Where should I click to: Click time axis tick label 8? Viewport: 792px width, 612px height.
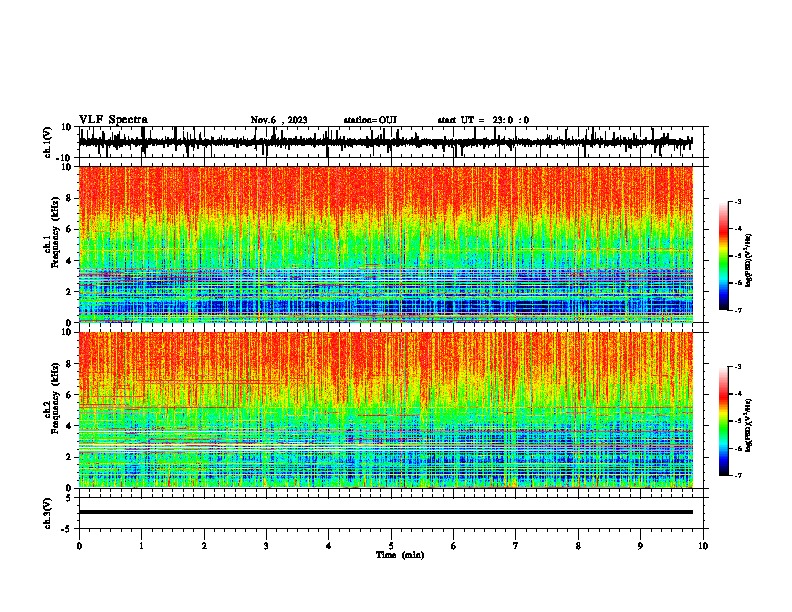coord(578,546)
